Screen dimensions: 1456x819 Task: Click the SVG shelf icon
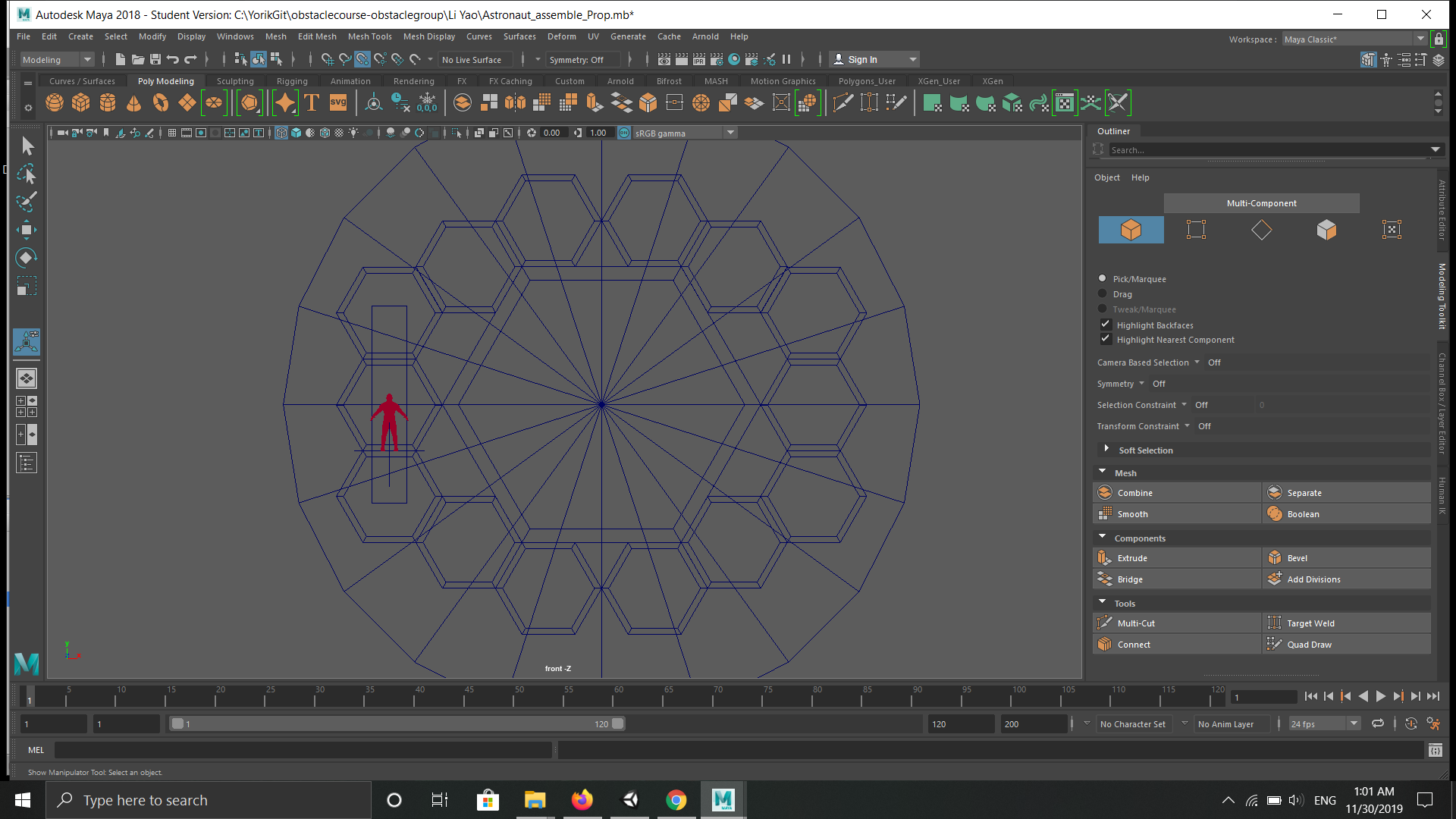pos(338,102)
